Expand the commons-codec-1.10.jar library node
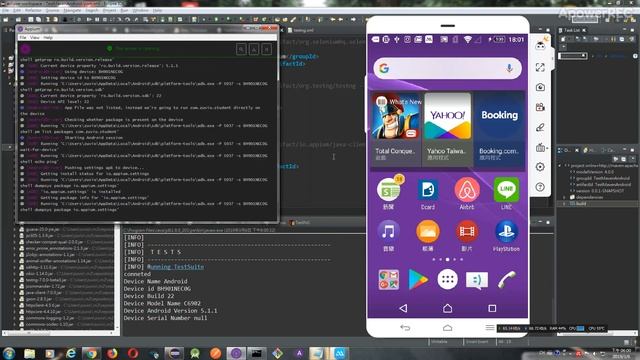 click(15, 324)
